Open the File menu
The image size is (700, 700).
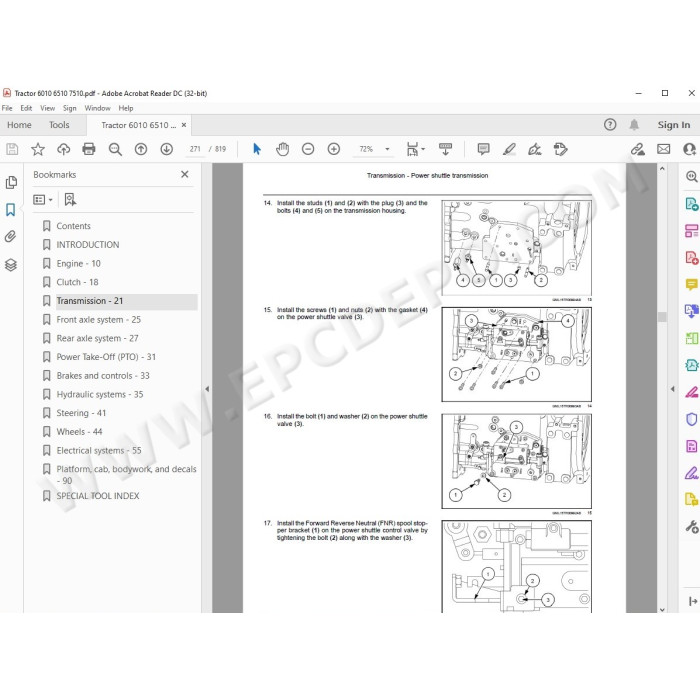click(7, 108)
